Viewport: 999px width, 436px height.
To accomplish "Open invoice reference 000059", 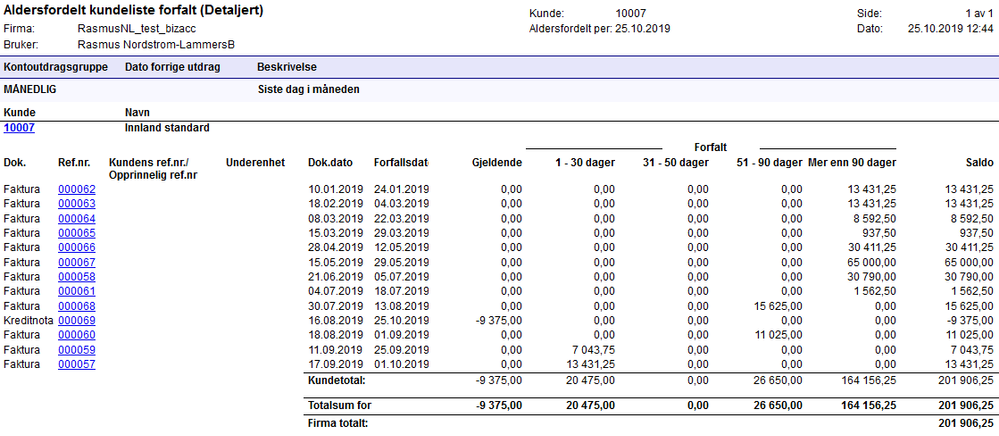I will 76,349.
